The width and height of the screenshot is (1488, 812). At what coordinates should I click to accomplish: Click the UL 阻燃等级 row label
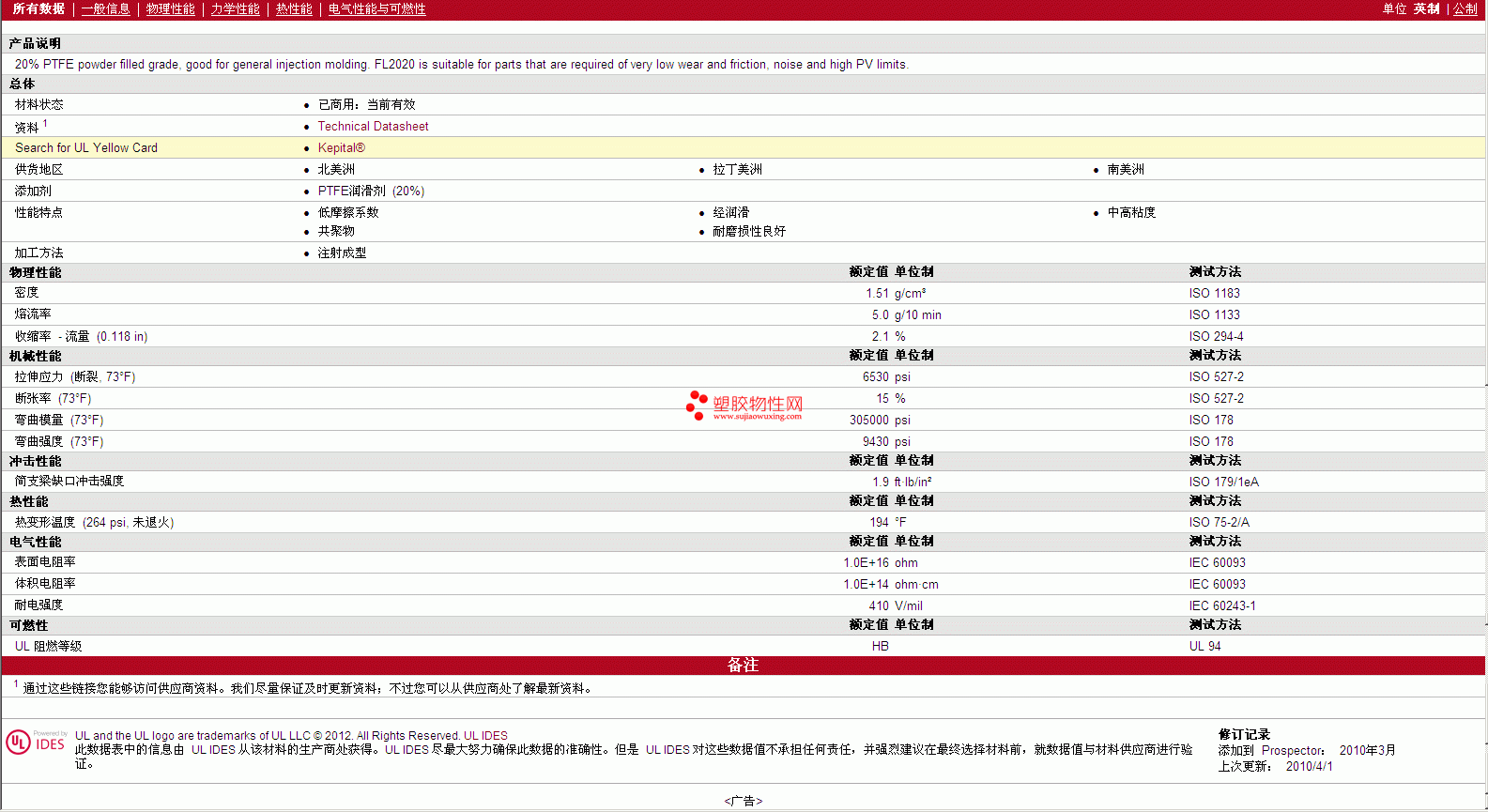tap(48, 647)
